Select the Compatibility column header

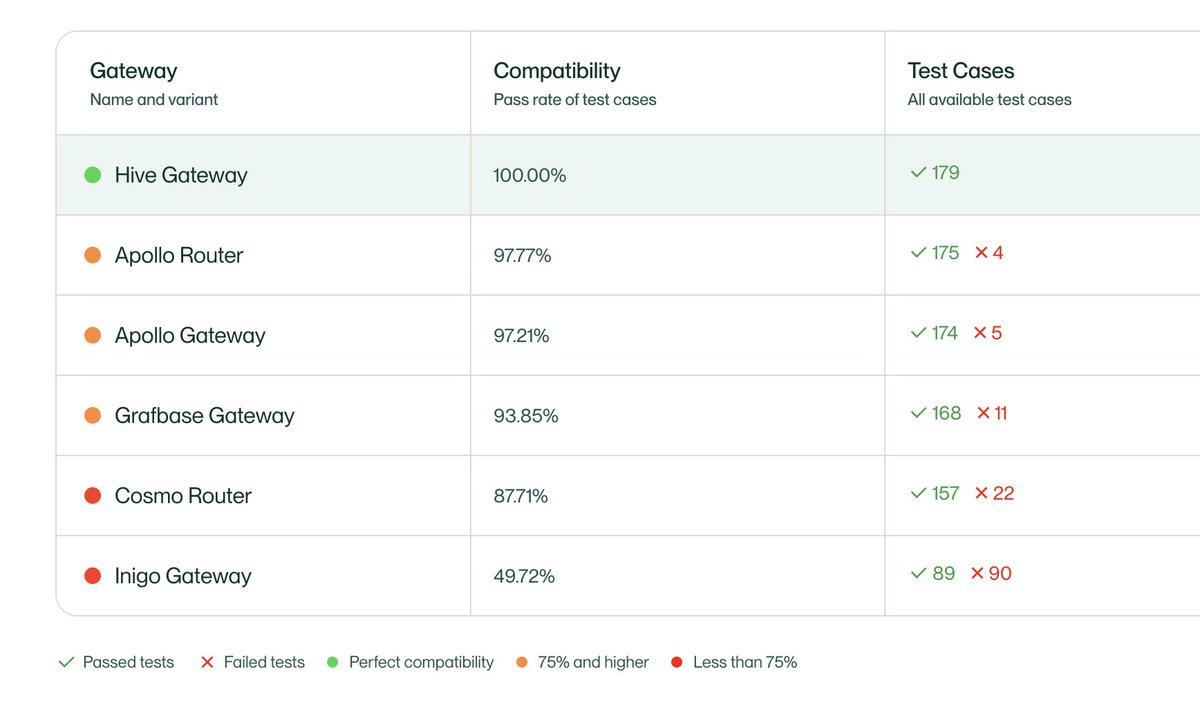(557, 71)
